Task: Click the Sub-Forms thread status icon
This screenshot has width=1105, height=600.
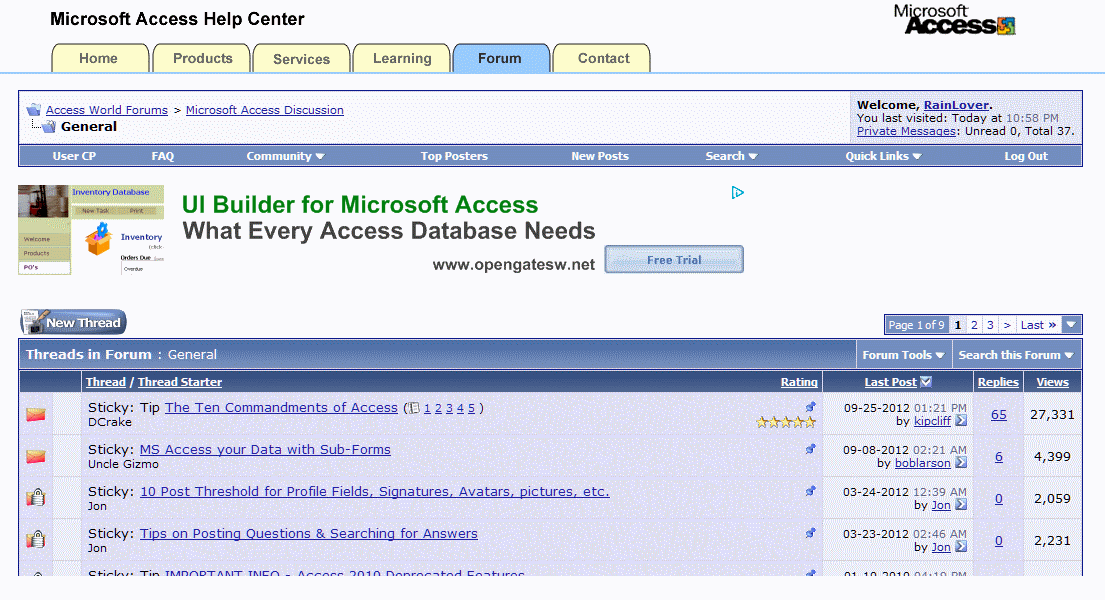Action: tap(36, 457)
